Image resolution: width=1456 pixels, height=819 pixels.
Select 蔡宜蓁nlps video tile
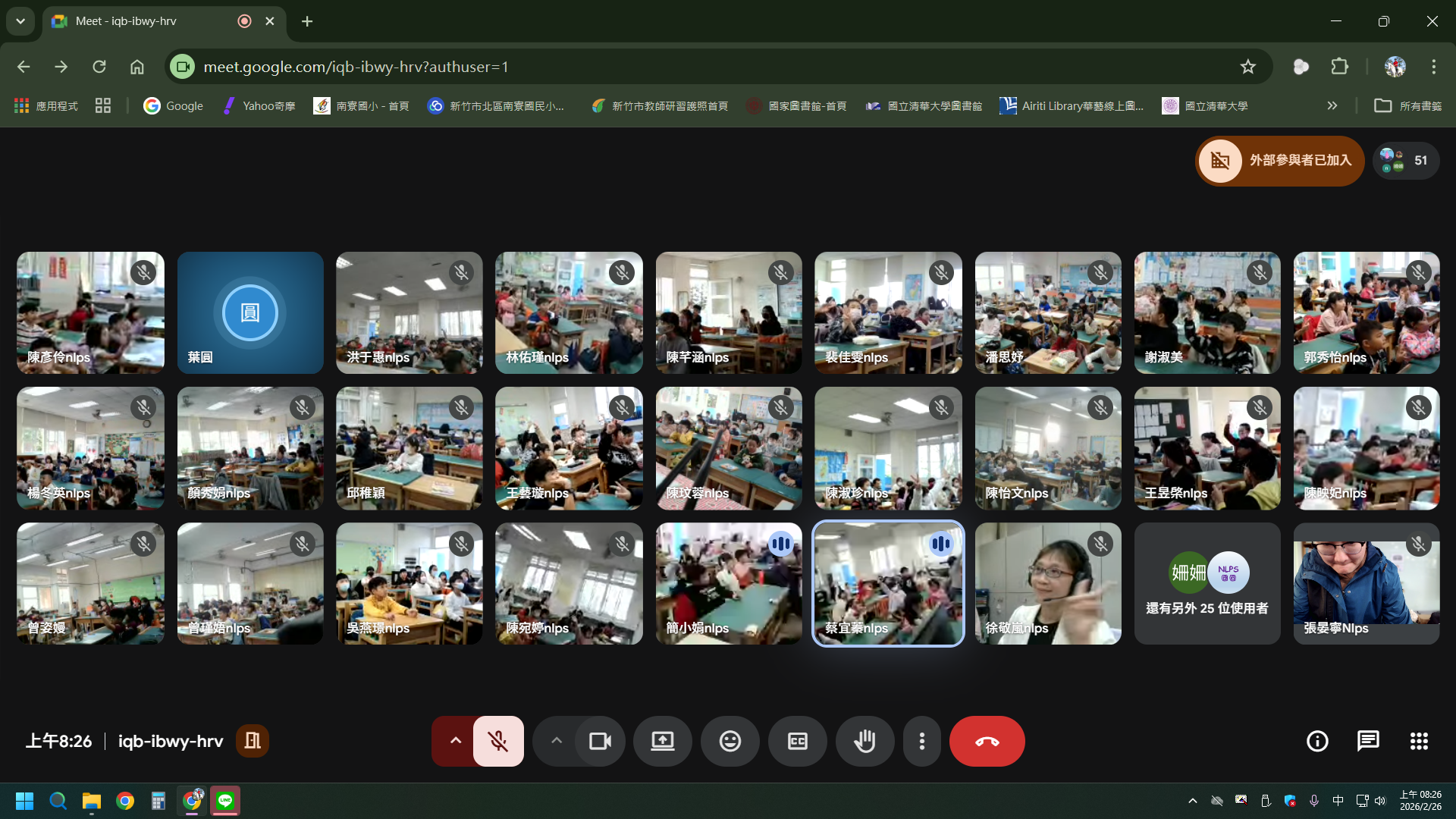[x=888, y=583]
